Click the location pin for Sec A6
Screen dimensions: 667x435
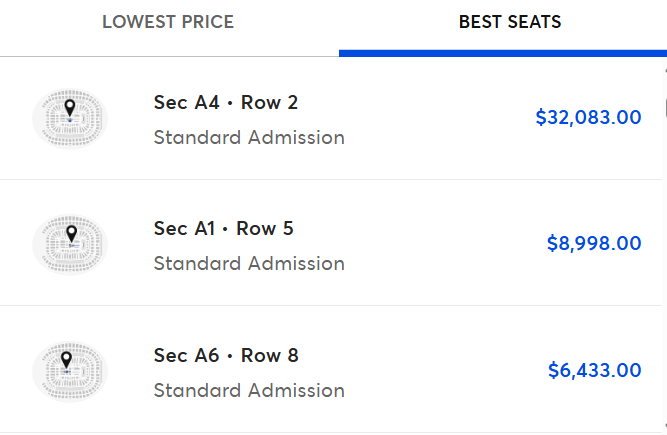click(x=66, y=359)
